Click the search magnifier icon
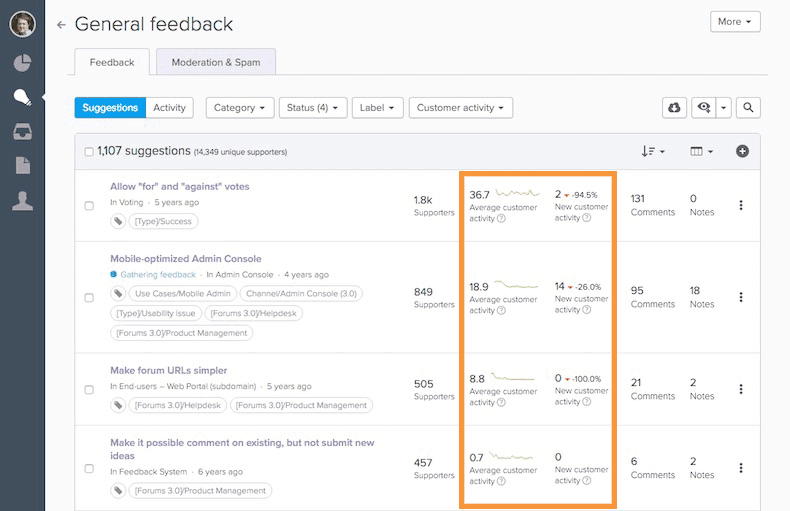 [x=748, y=108]
